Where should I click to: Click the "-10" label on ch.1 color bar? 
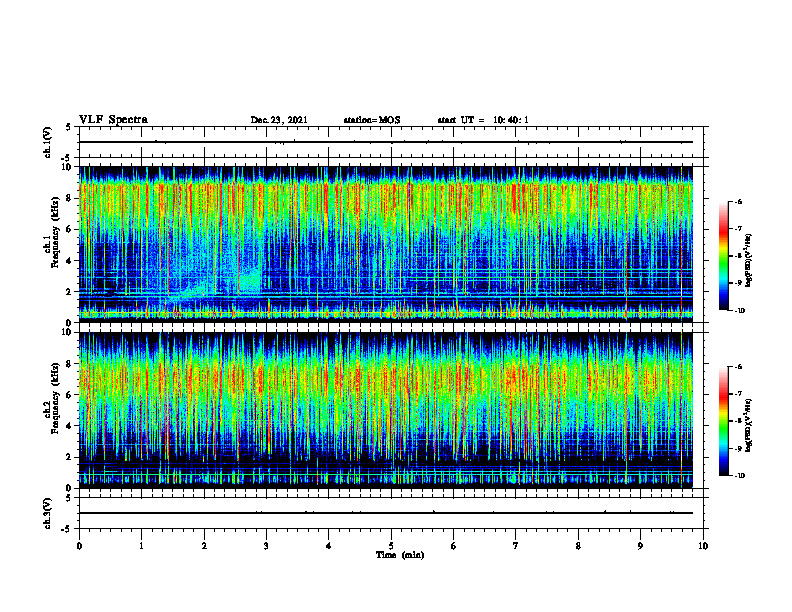[x=739, y=311]
